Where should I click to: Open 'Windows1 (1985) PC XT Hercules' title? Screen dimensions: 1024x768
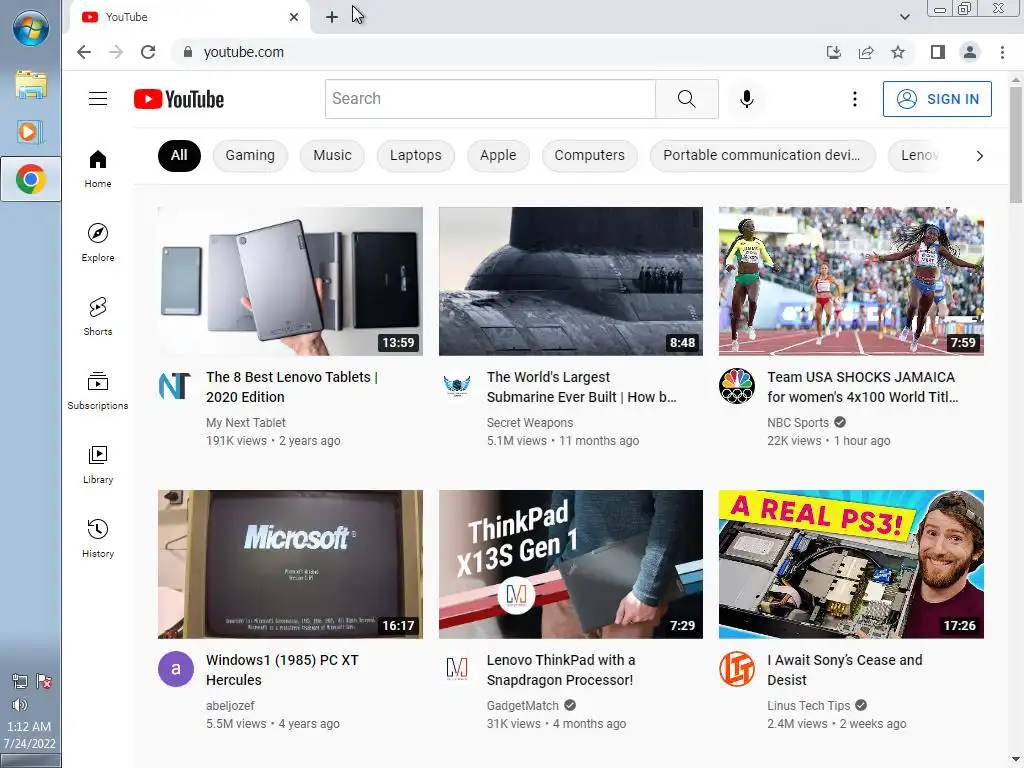pyautogui.click(x=282, y=670)
